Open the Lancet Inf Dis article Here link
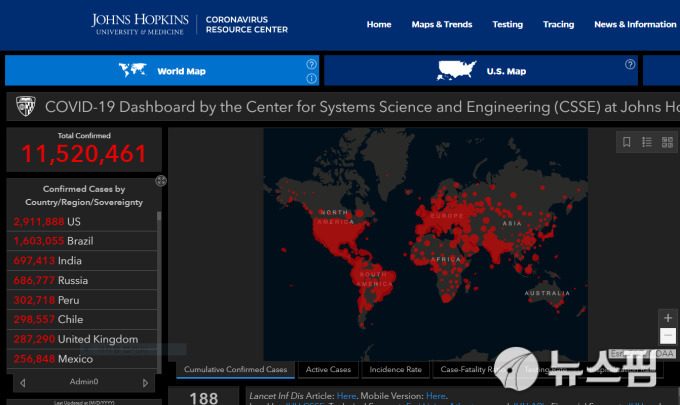680x405 pixels. coord(346,396)
